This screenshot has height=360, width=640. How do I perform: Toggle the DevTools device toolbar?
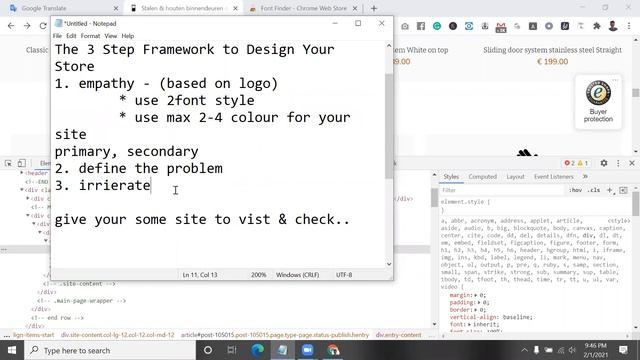click(x=22, y=163)
